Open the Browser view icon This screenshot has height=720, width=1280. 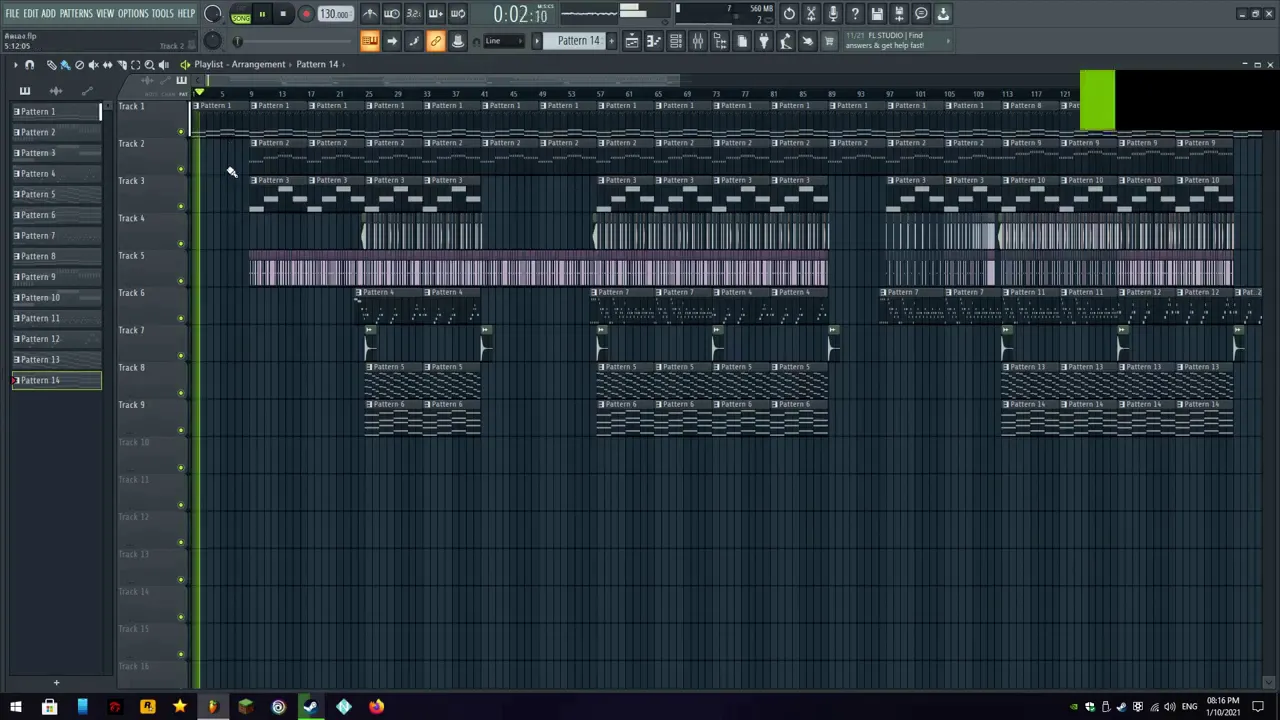[720, 41]
